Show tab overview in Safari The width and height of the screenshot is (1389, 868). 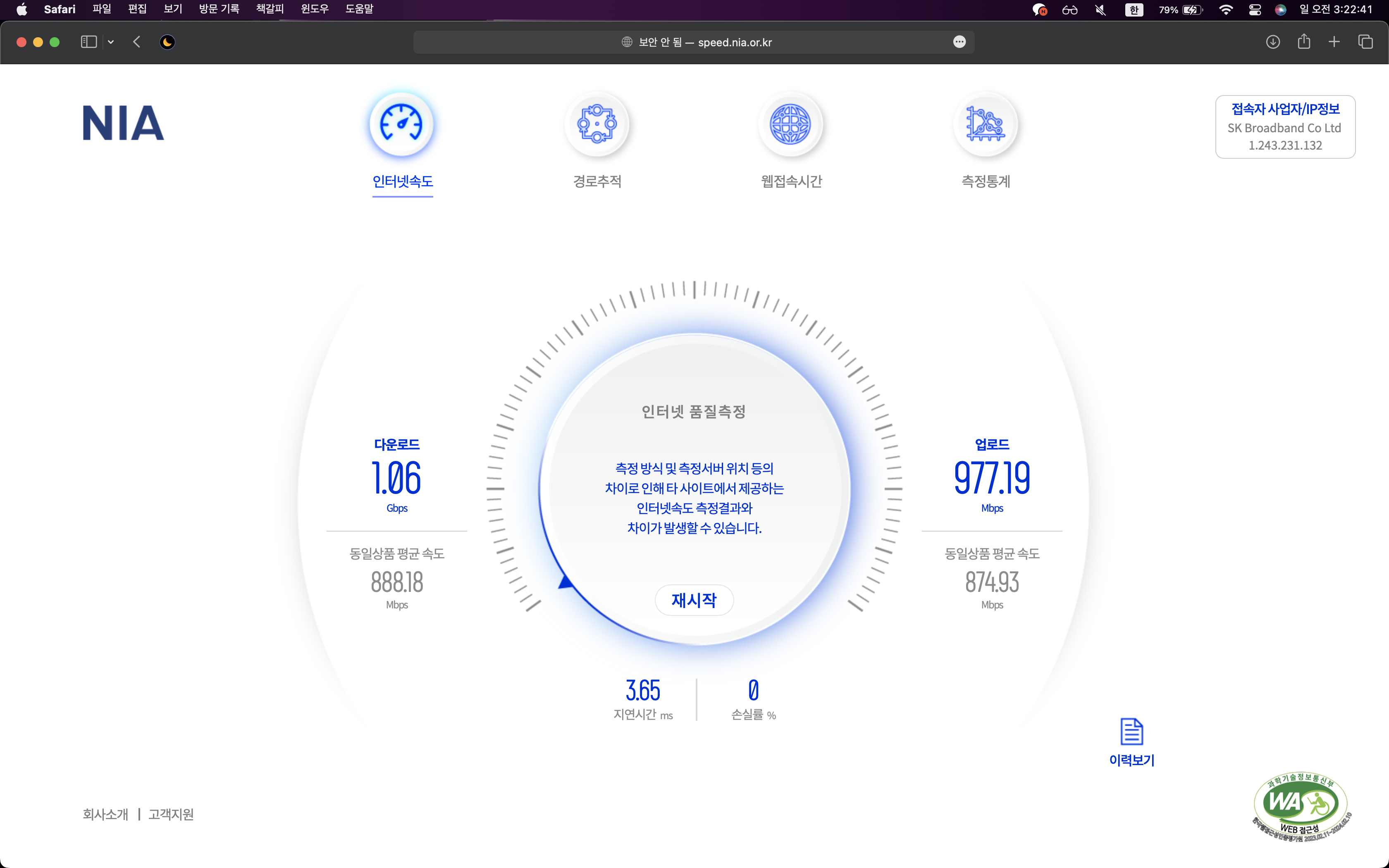(x=1365, y=42)
